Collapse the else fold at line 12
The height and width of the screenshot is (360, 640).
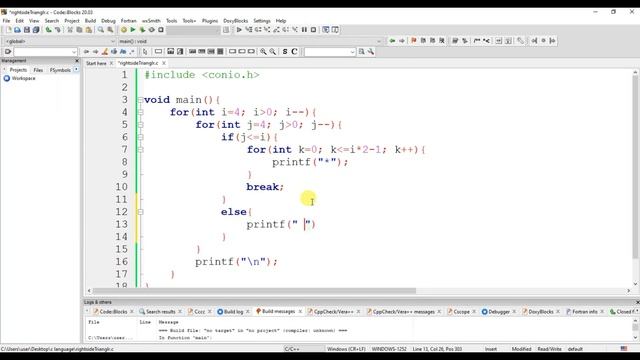click(x=140, y=212)
